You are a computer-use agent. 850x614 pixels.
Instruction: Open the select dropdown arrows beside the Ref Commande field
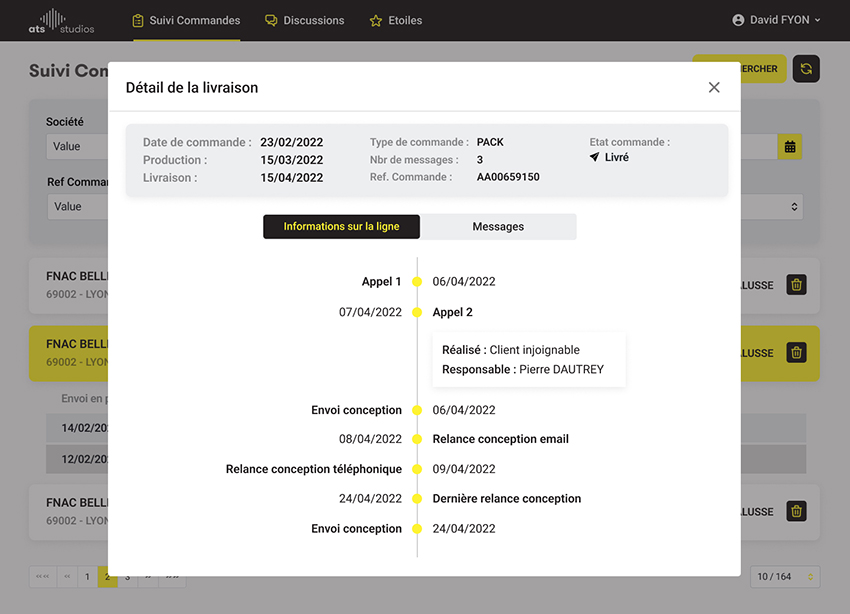click(794, 206)
